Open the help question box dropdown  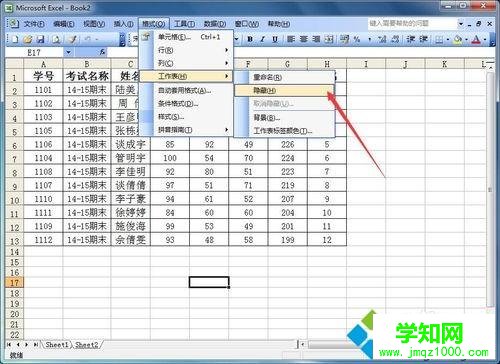coord(461,24)
